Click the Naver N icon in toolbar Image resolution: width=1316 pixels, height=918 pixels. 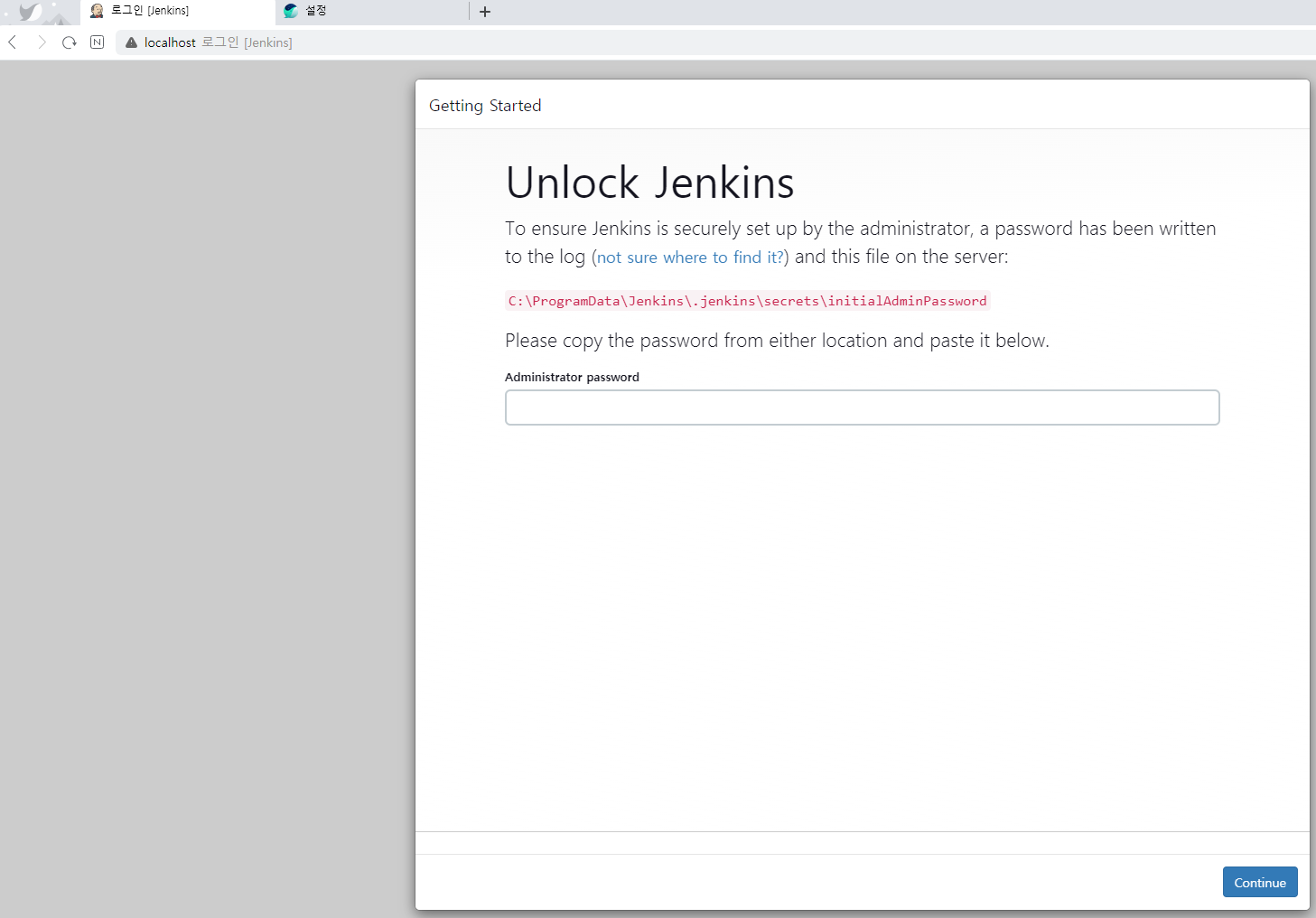98,42
